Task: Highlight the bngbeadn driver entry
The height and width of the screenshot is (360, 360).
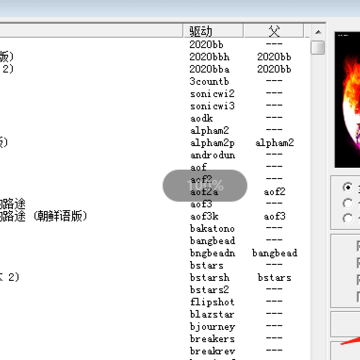Action: pos(212,253)
